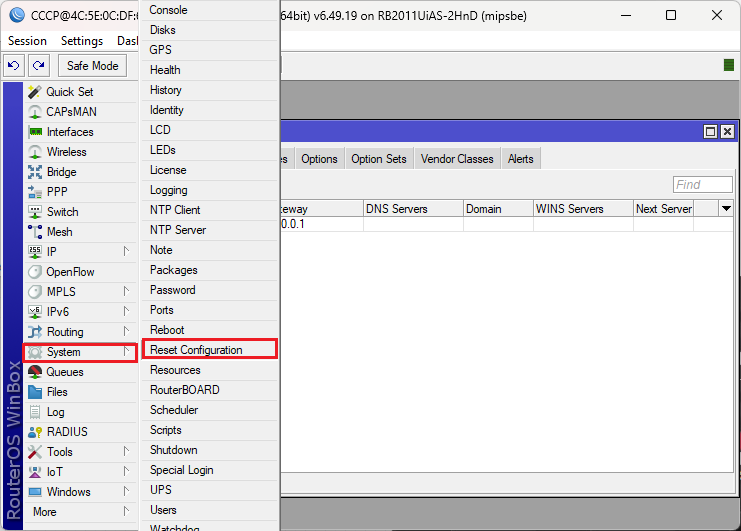Sort by WINS Servers column header
The image size is (741, 531).
tap(583, 209)
